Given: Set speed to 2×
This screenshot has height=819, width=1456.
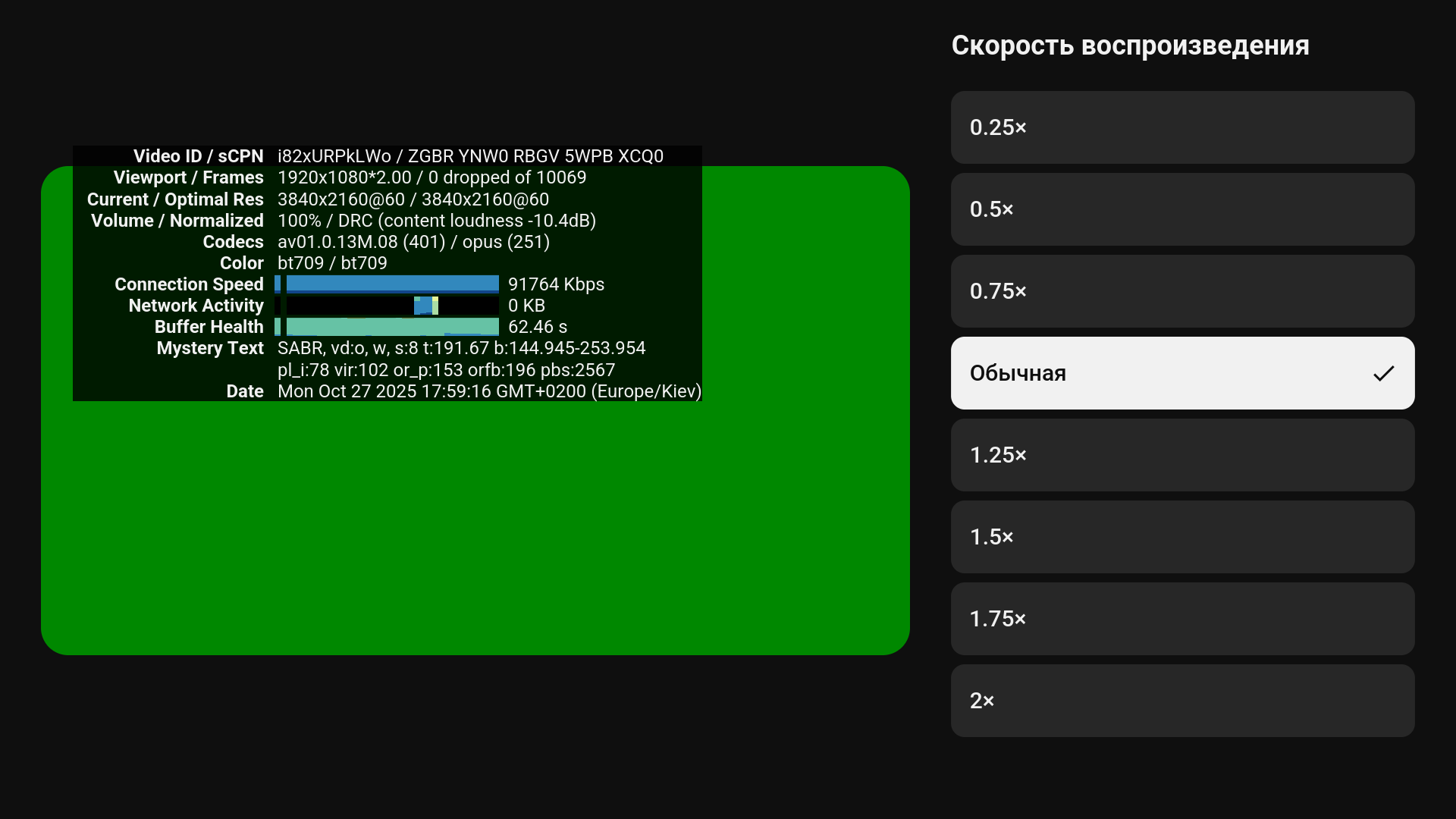Looking at the screenshot, I should (1182, 701).
